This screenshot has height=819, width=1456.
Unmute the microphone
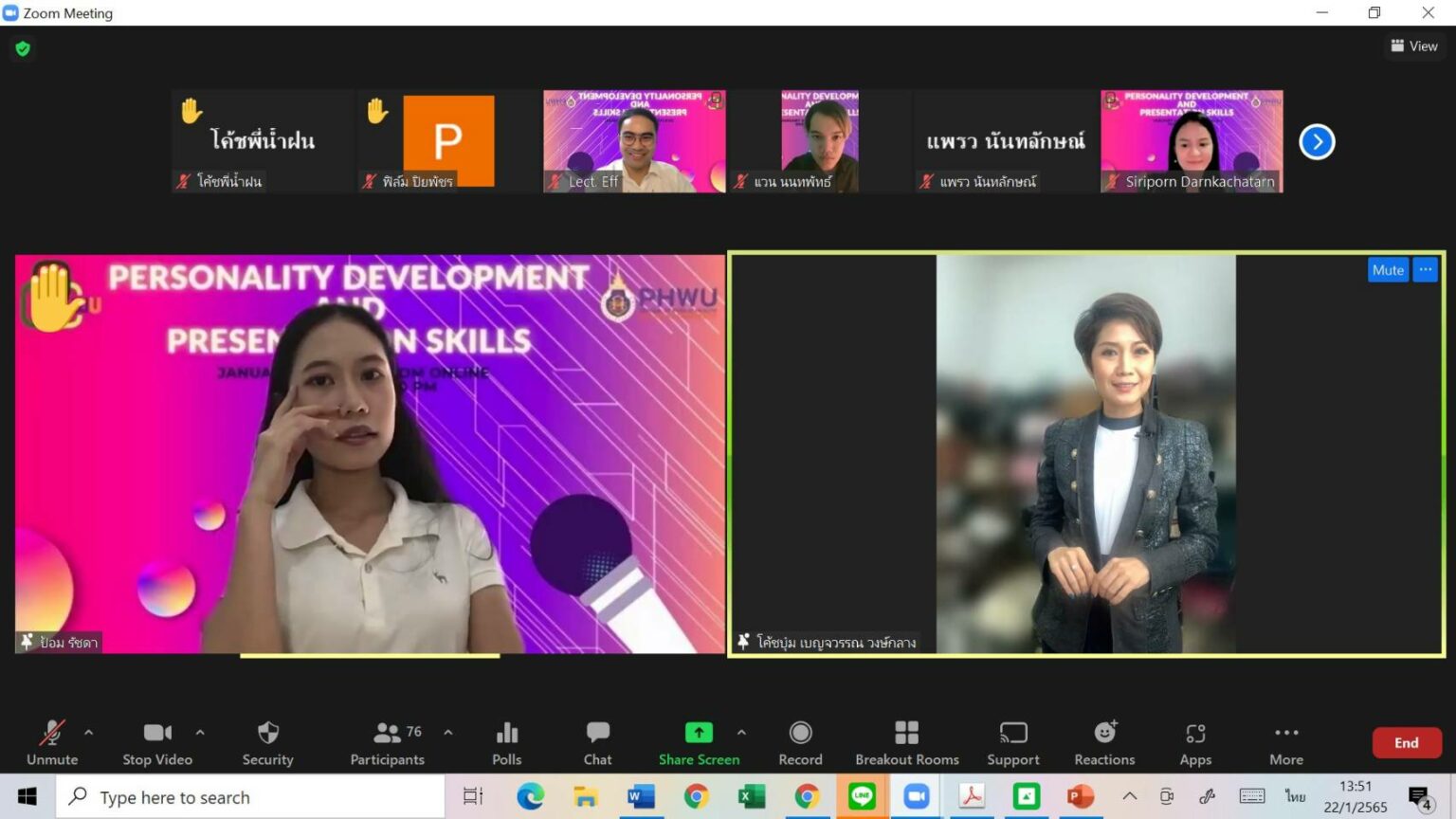(x=52, y=742)
